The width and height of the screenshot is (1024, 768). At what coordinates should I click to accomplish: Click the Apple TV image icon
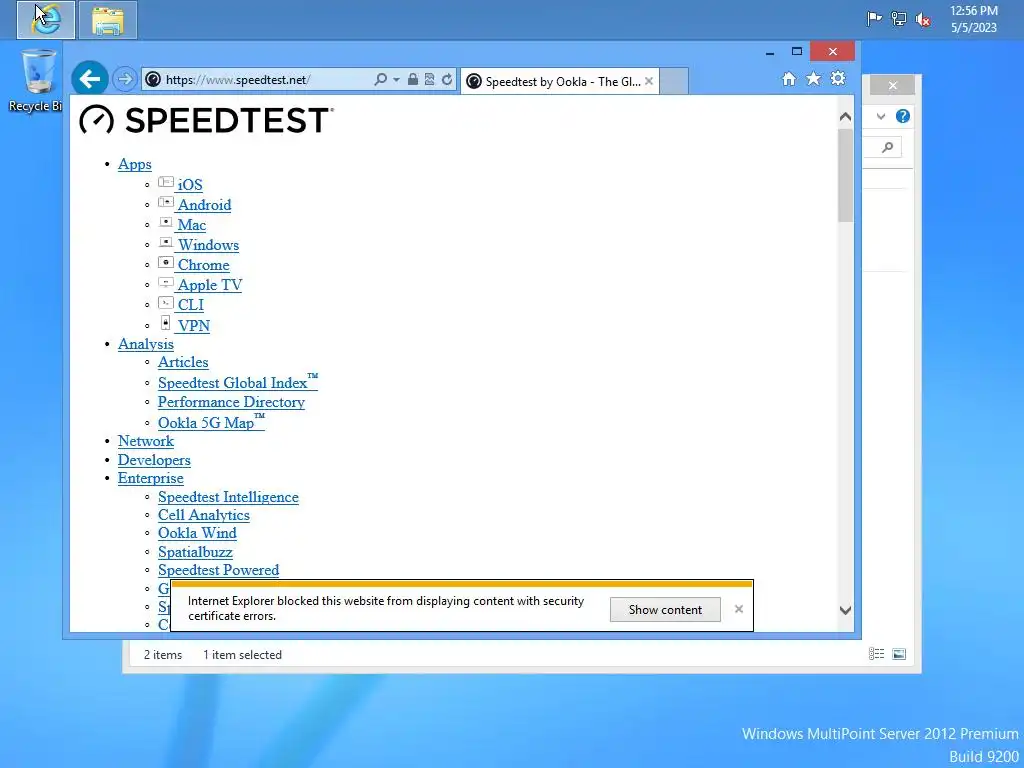click(x=166, y=283)
